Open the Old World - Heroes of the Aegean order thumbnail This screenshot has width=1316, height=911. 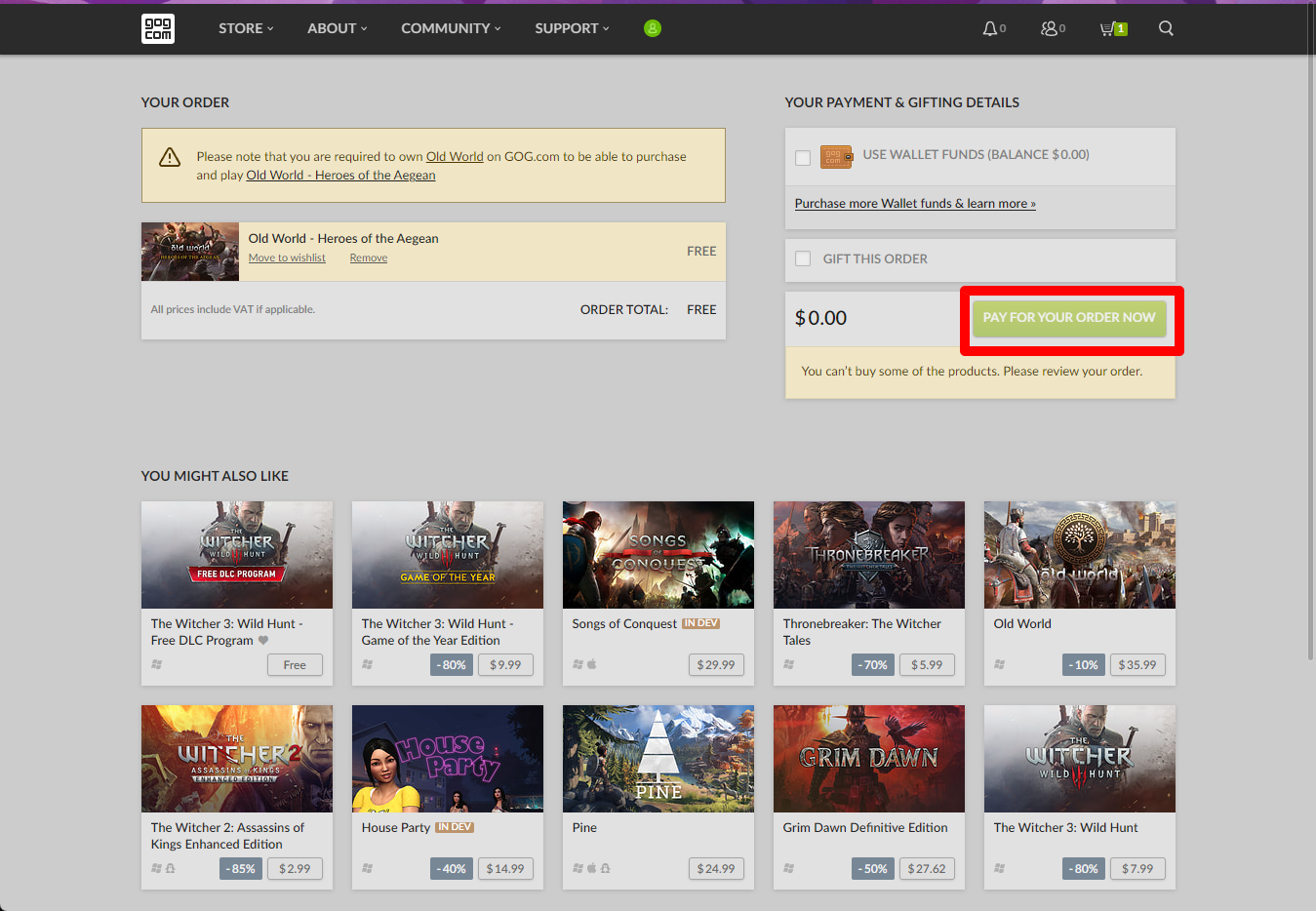[x=190, y=252]
